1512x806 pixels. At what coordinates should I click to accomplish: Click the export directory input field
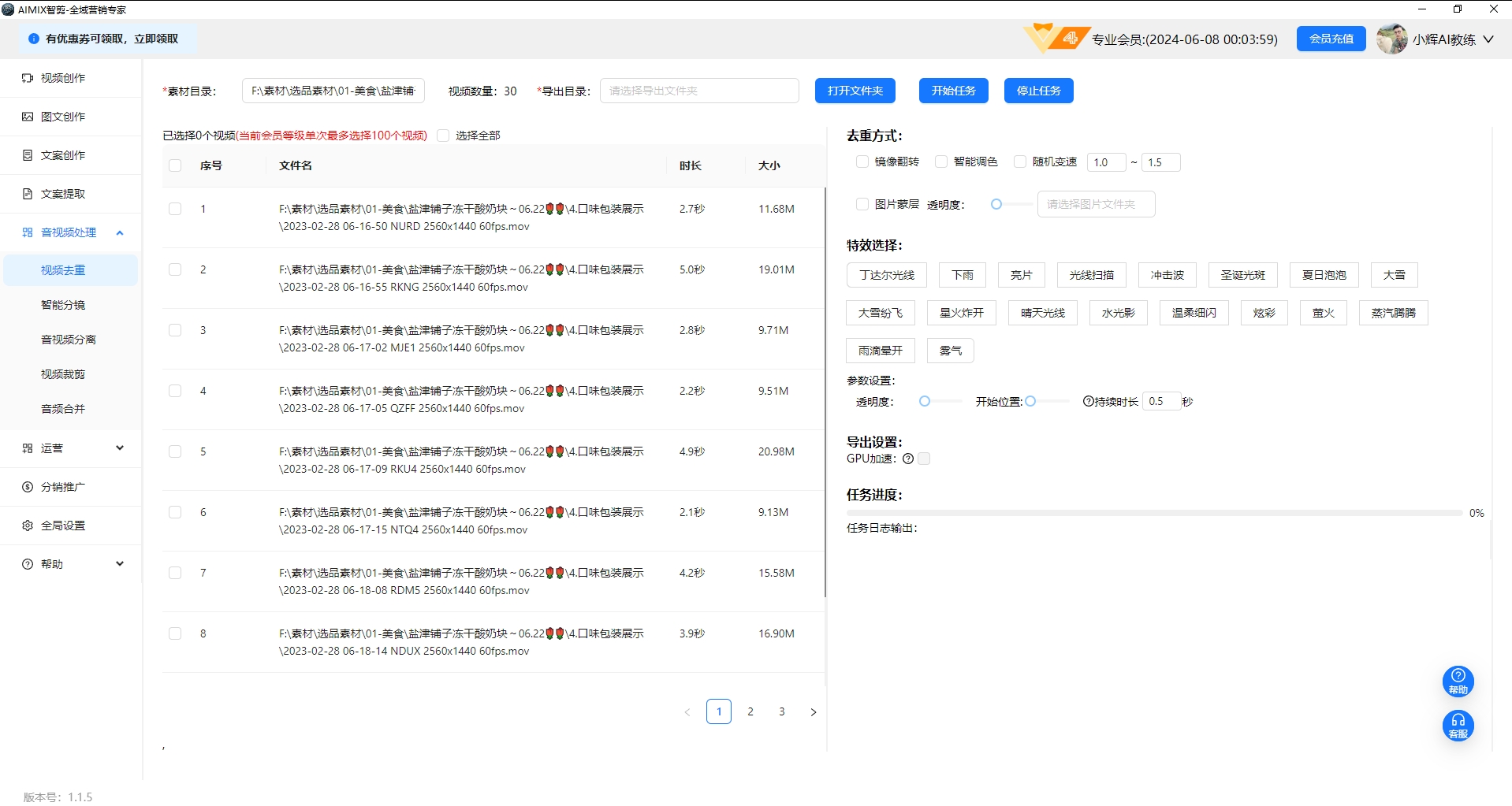(698, 91)
